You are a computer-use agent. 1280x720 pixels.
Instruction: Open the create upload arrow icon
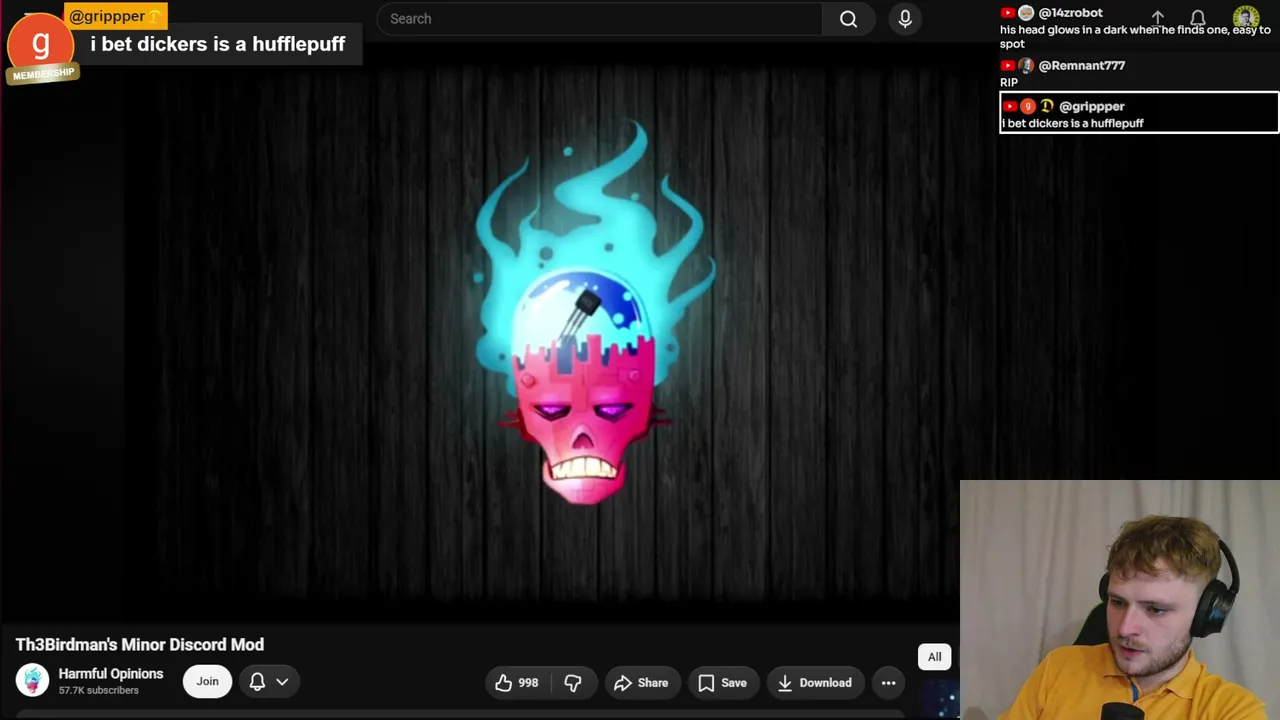(1157, 18)
